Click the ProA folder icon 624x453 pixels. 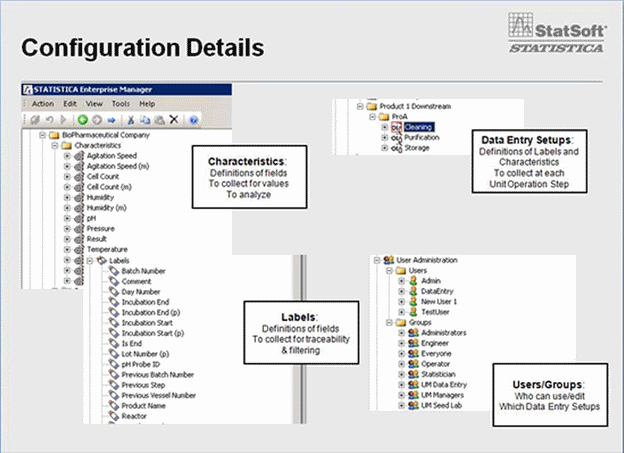coord(384,117)
